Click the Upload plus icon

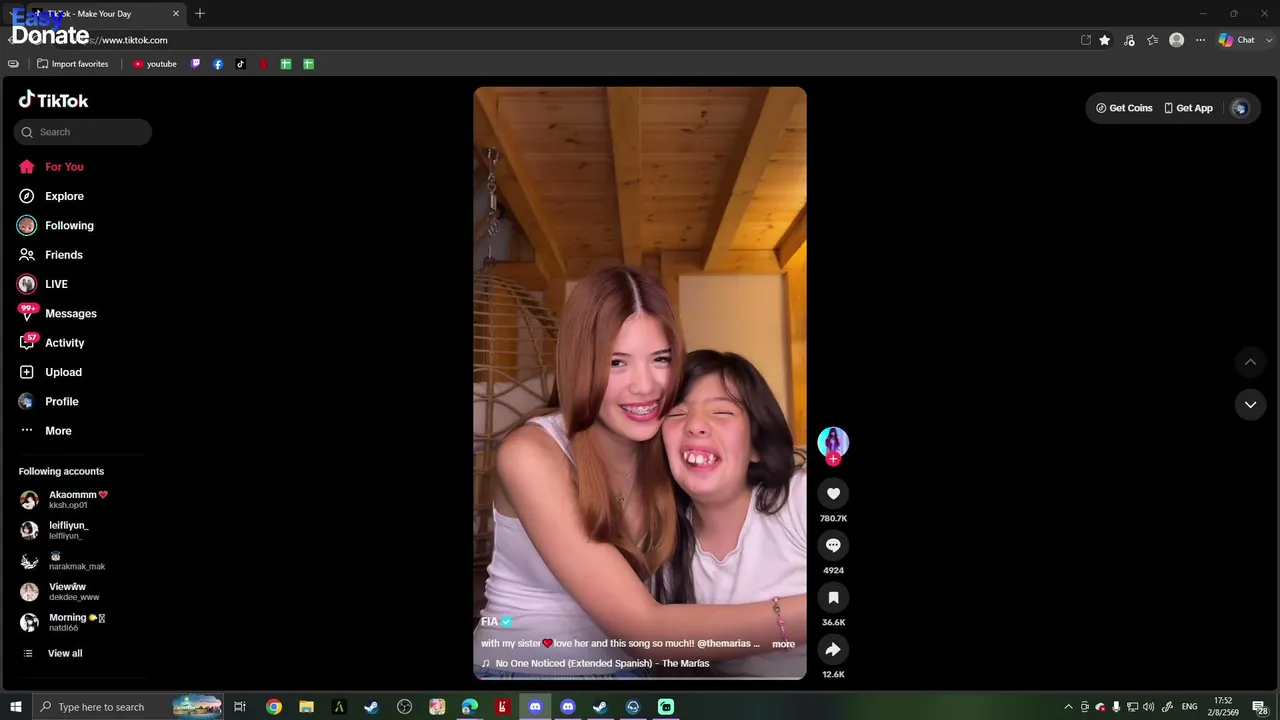point(27,372)
